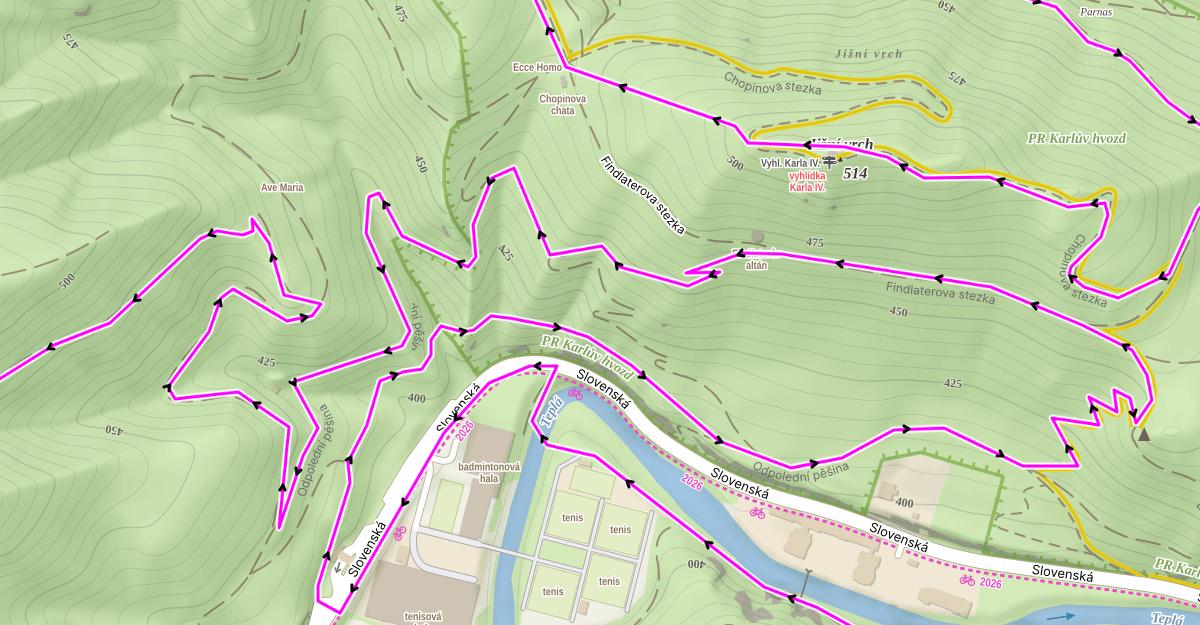Image resolution: width=1200 pixels, height=625 pixels.
Task: Click the bicycle icon left of the bottom-right 2026 label
Action: coord(967,580)
